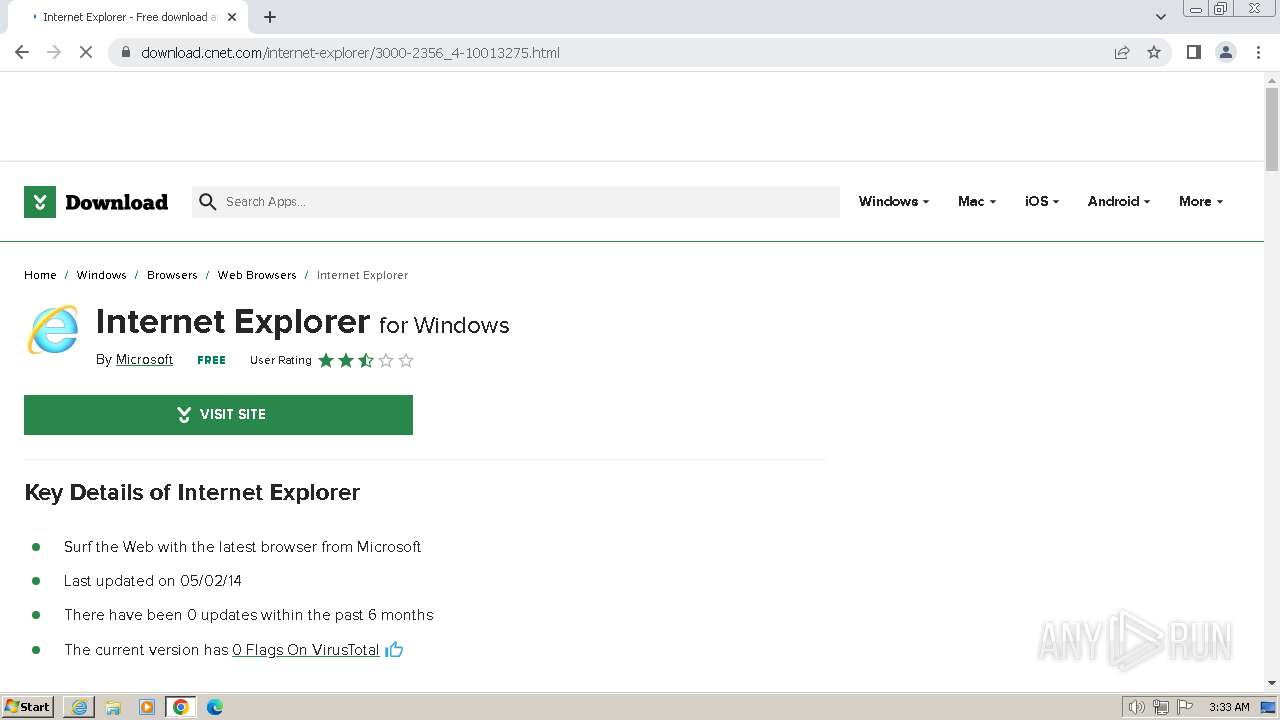The width and height of the screenshot is (1280, 720).
Task: Open 0 Flags On VirusTotal link
Action: (306, 650)
